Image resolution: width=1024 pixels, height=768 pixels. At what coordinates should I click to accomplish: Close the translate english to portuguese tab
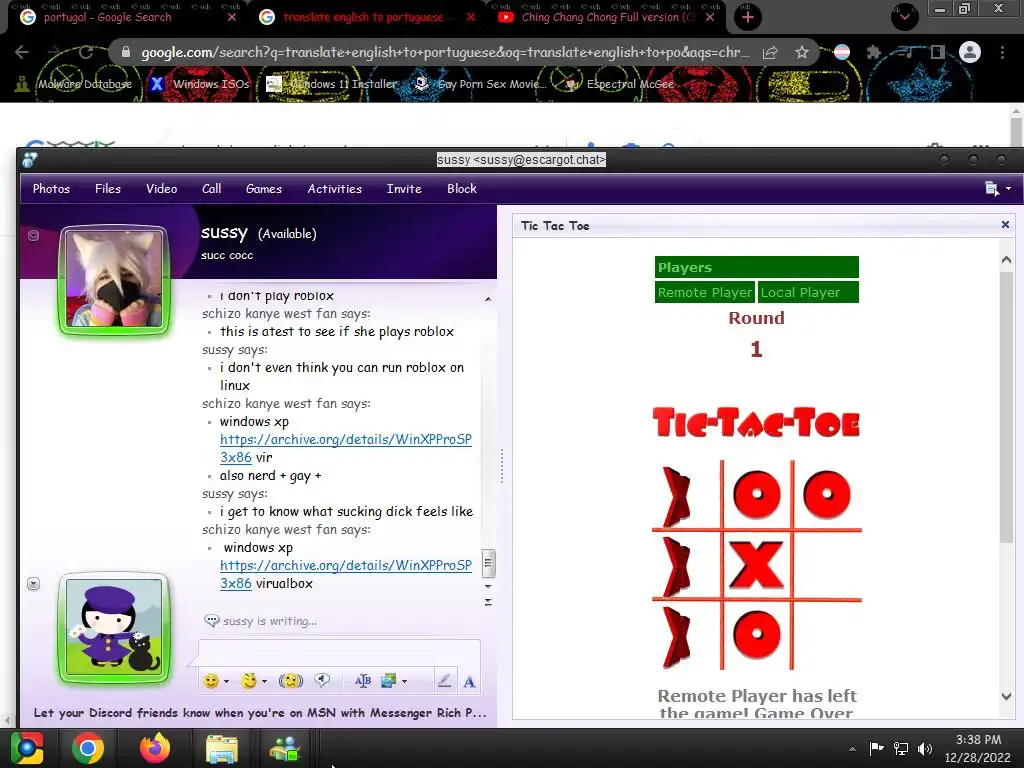tap(471, 18)
